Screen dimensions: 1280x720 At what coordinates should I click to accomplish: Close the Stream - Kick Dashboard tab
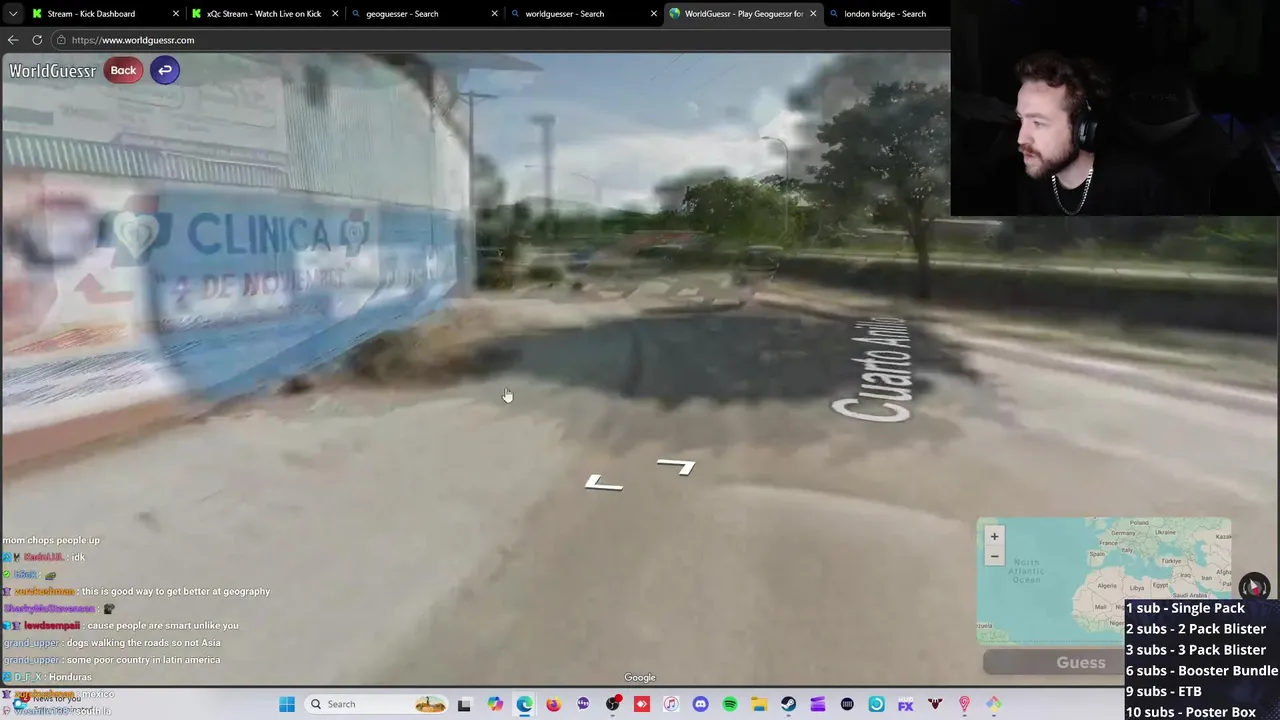176,14
